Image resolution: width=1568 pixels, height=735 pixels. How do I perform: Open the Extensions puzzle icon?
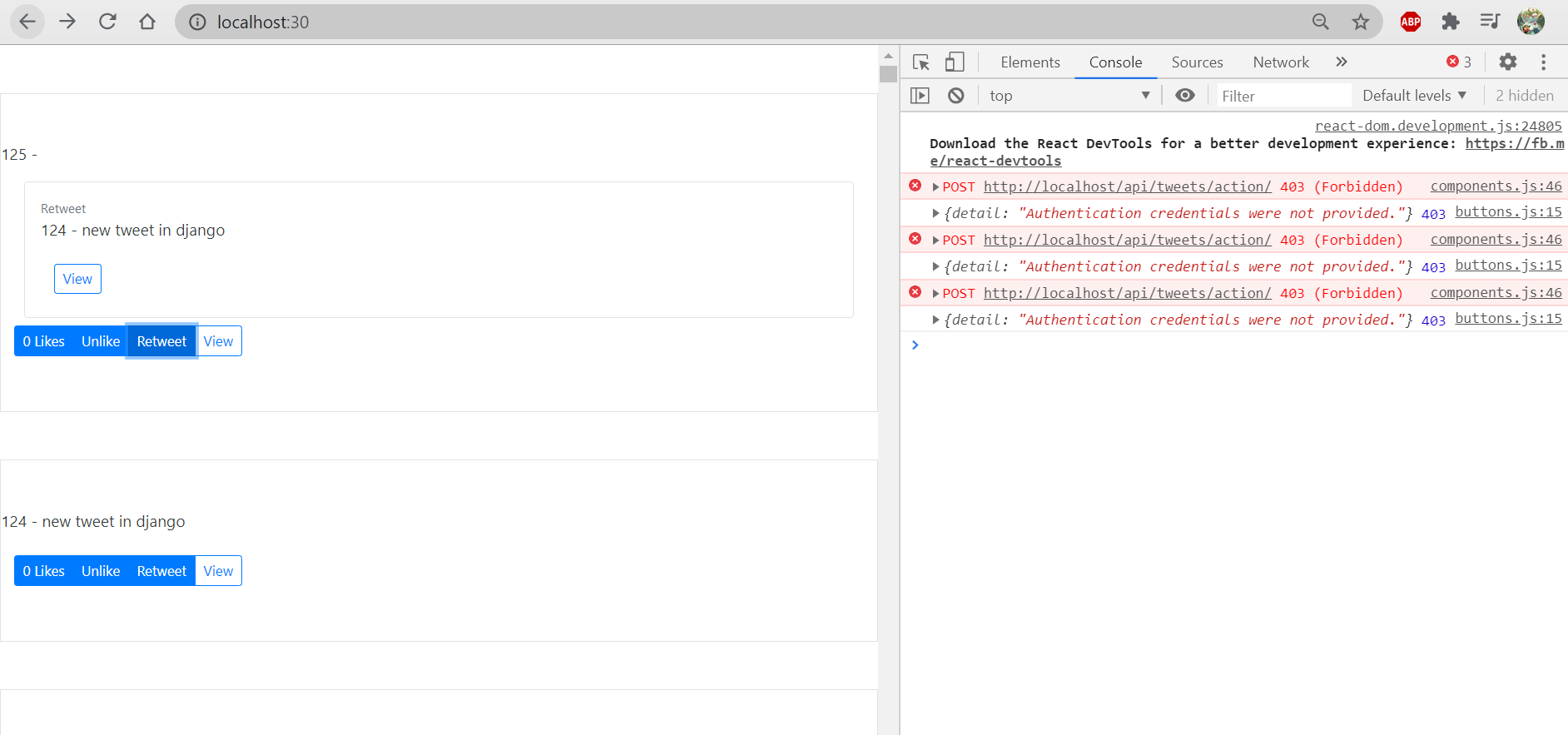coord(1451,22)
